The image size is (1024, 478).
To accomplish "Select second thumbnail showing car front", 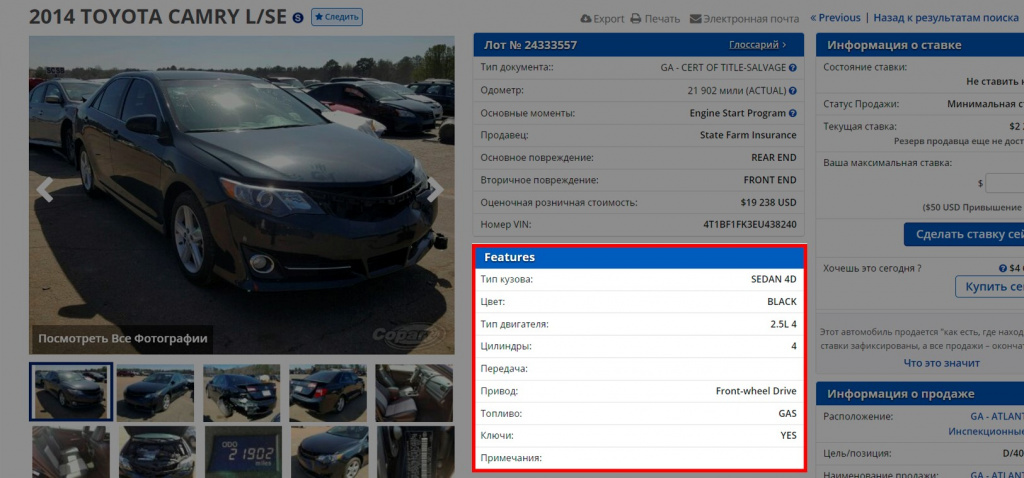I will [x=155, y=392].
